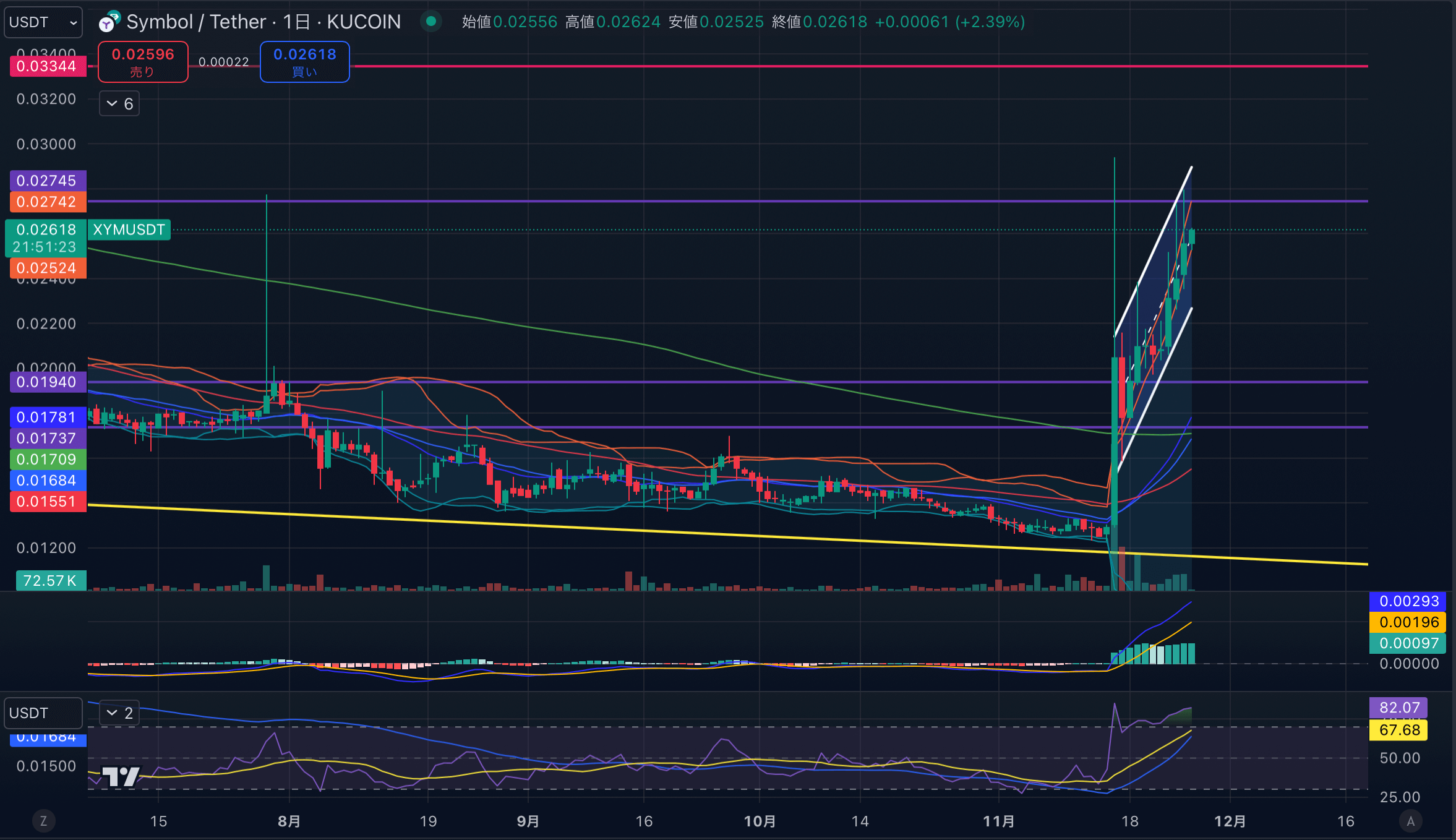This screenshot has height=840, width=1456.
Task: Click the 0.00196 signal value label
Action: 1408,622
